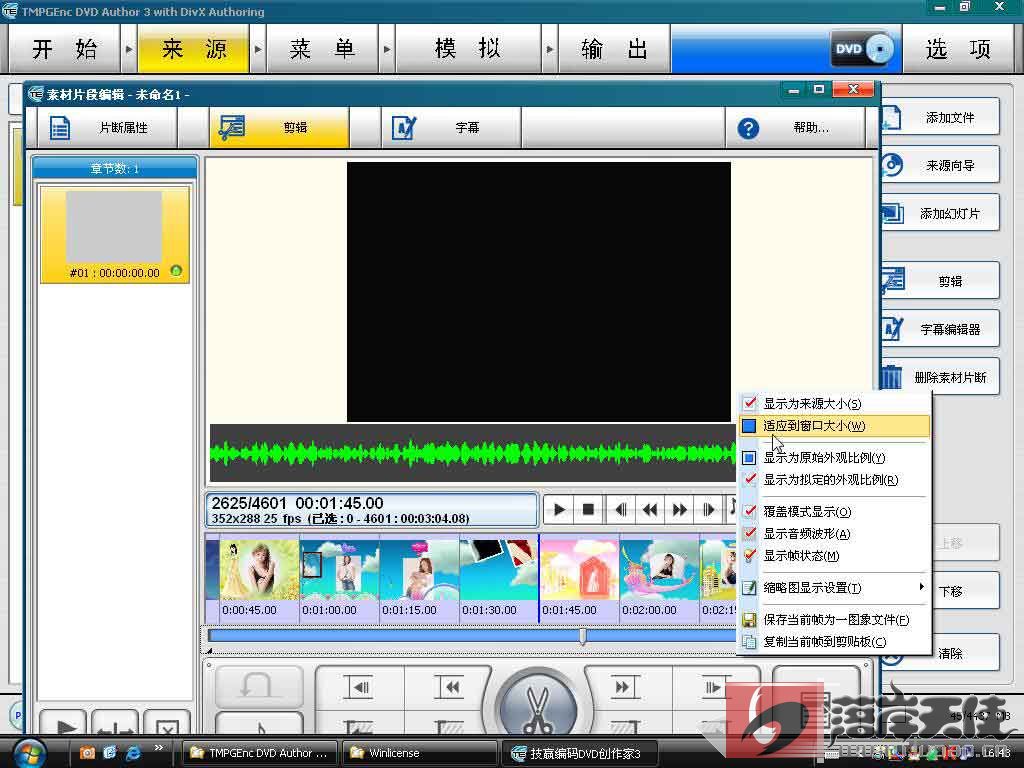Jump to previous keyframe marker button
Viewport: 1024px width, 768px height.
pos(449,687)
